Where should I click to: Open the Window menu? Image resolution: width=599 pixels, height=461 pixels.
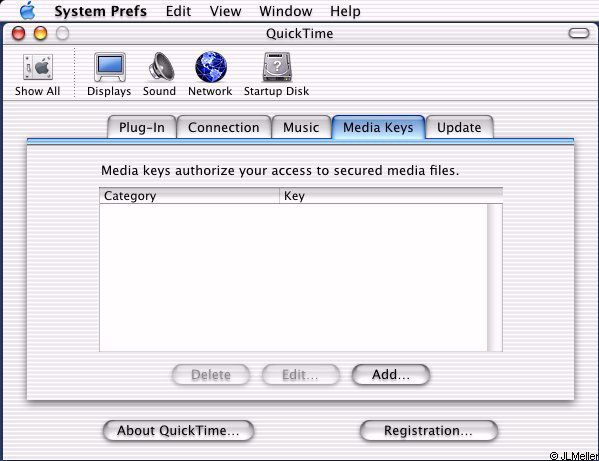point(286,11)
